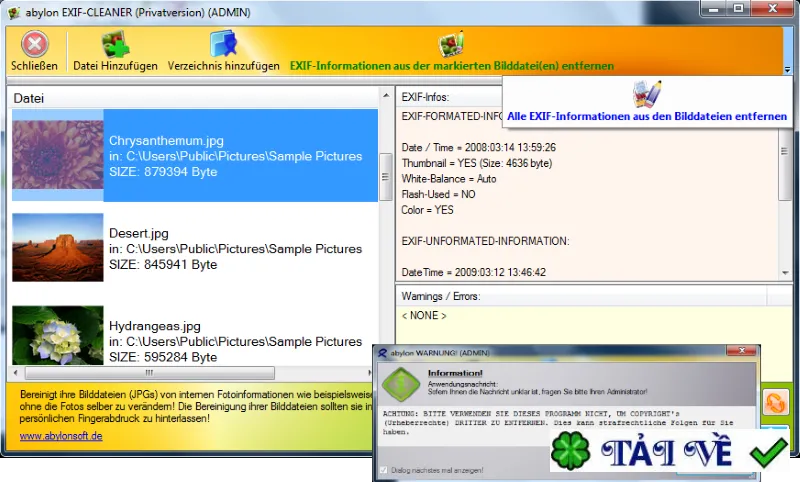
Task: Click the < NONE > warnings entry
Action: [424, 316]
